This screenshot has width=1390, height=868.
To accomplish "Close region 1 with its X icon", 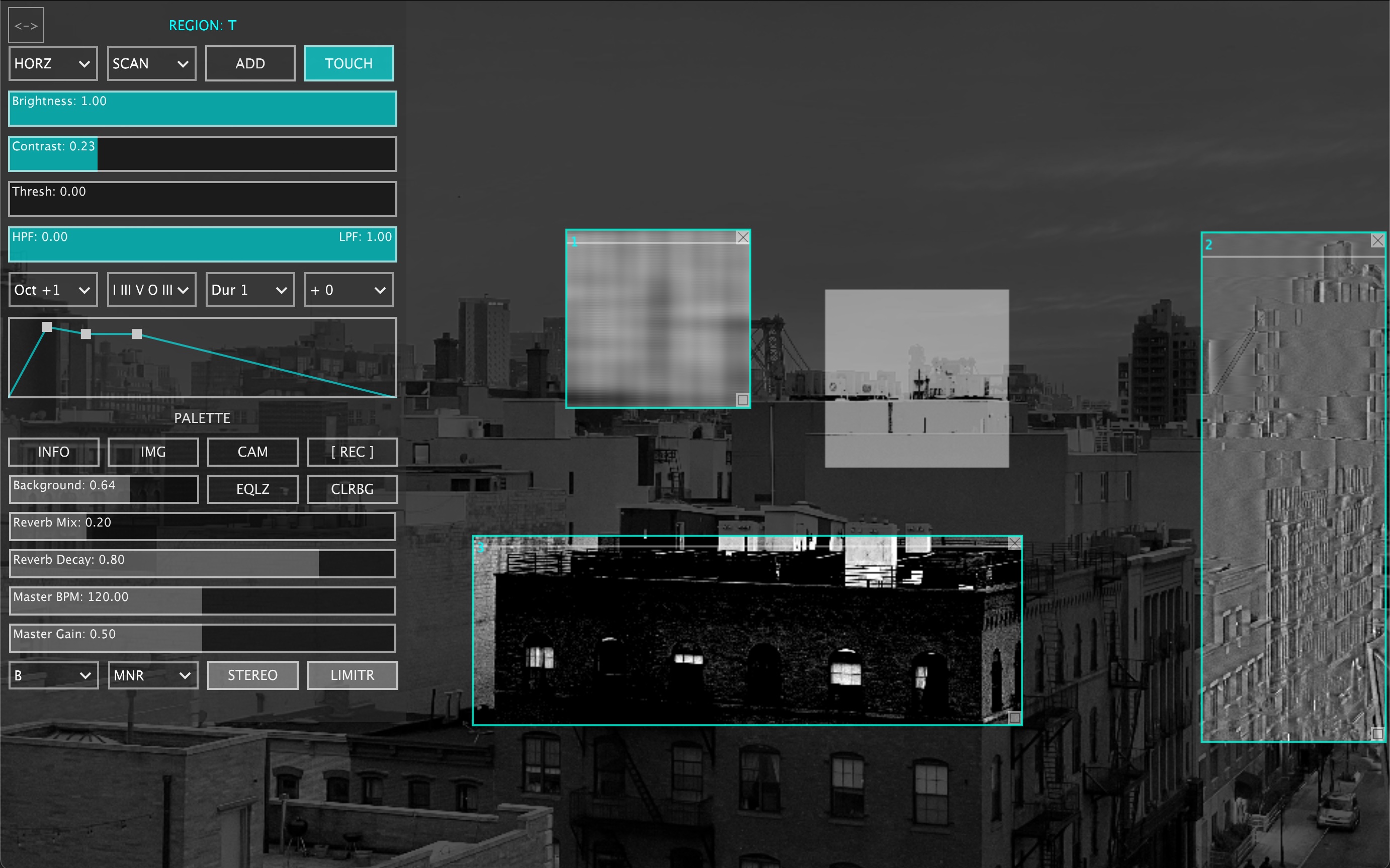I will [x=743, y=237].
